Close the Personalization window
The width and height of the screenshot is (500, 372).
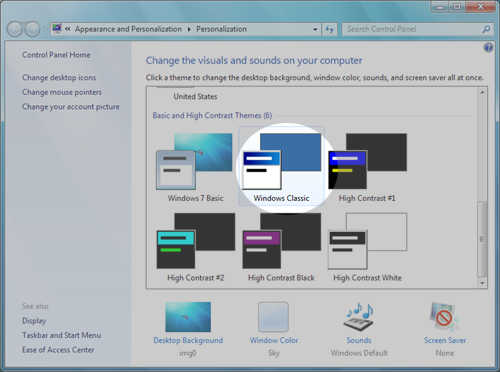click(480, 7)
